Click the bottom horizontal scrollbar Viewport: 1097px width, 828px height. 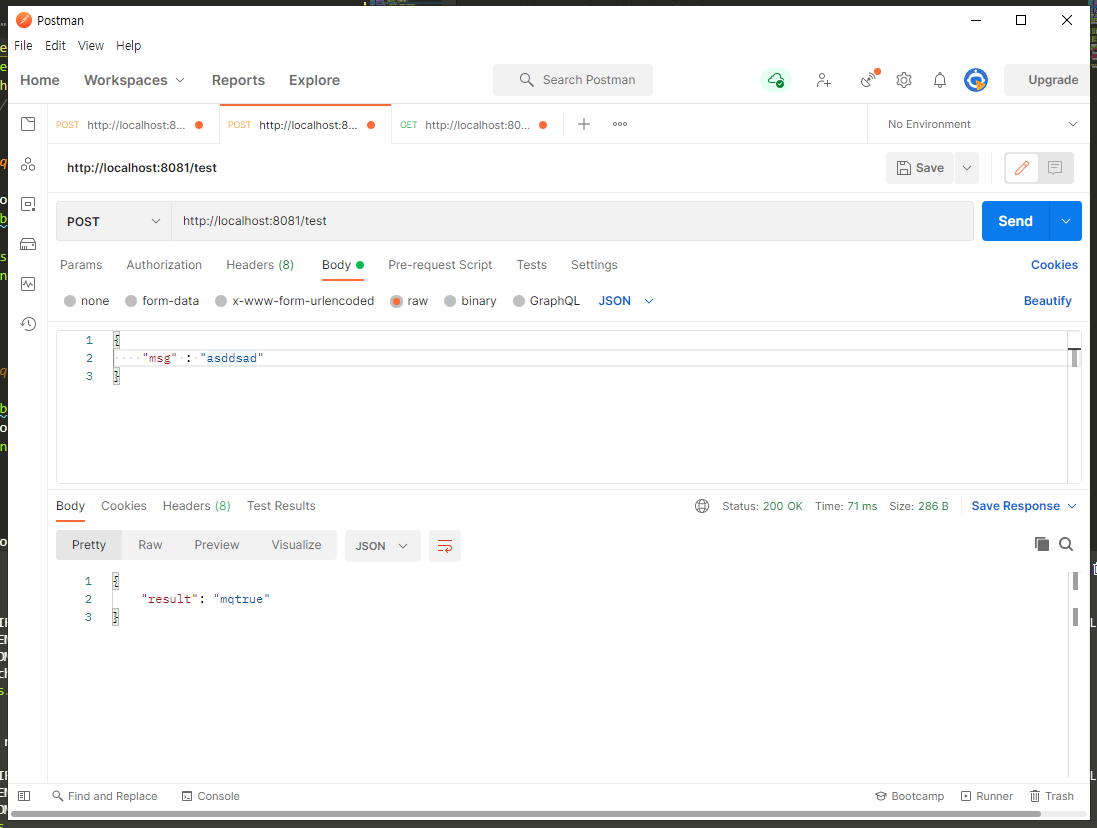(x=525, y=814)
